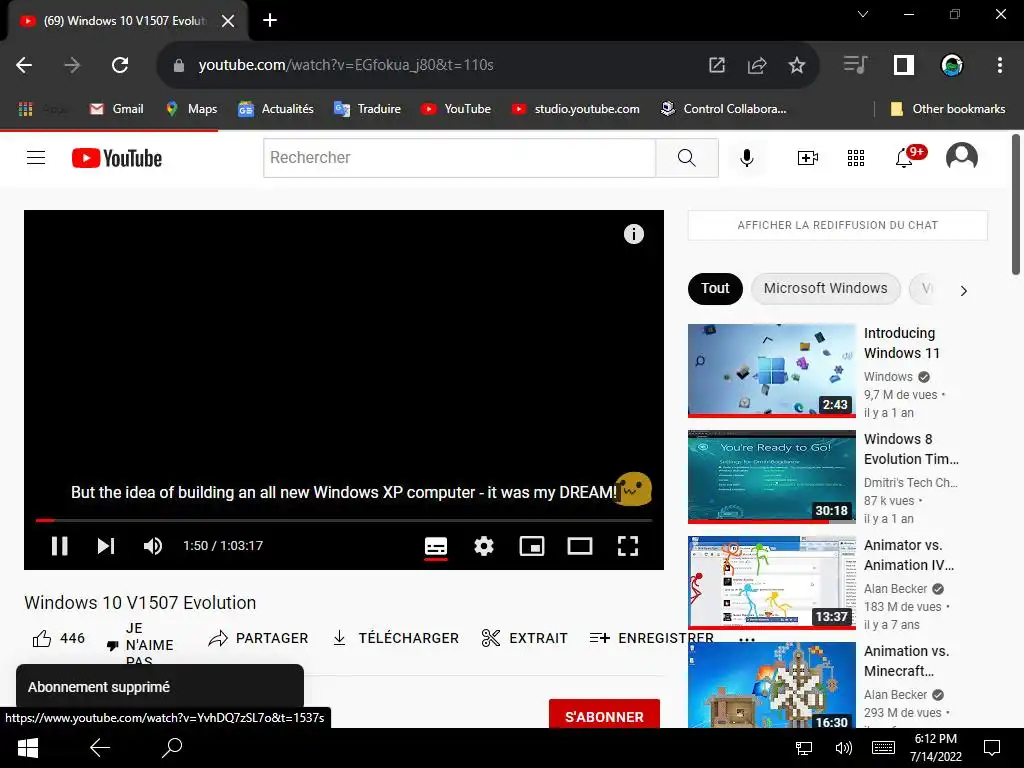Screen dimensions: 1024x768
Task: Open a new browser tab
Action: (270, 21)
